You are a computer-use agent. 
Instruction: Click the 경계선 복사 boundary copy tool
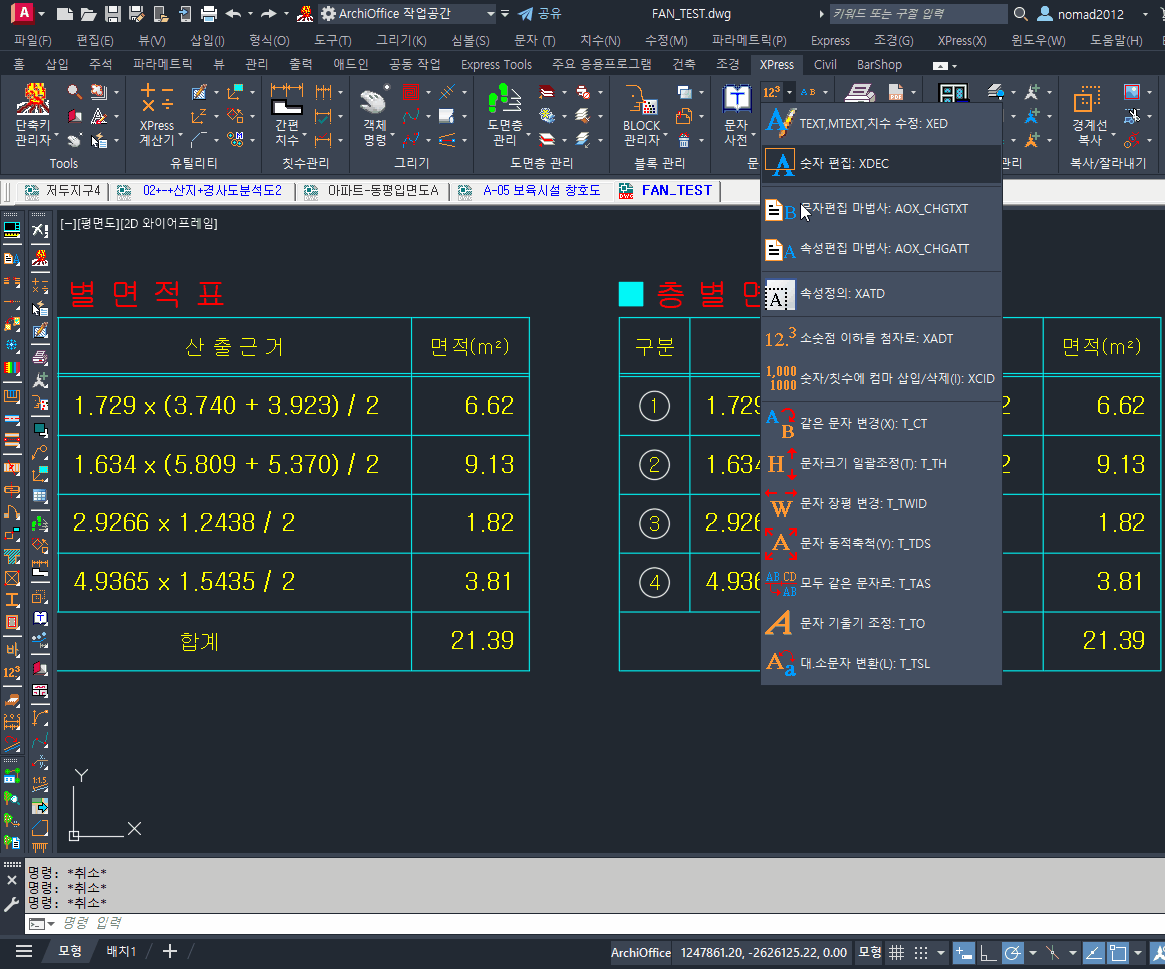coord(1089,114)
